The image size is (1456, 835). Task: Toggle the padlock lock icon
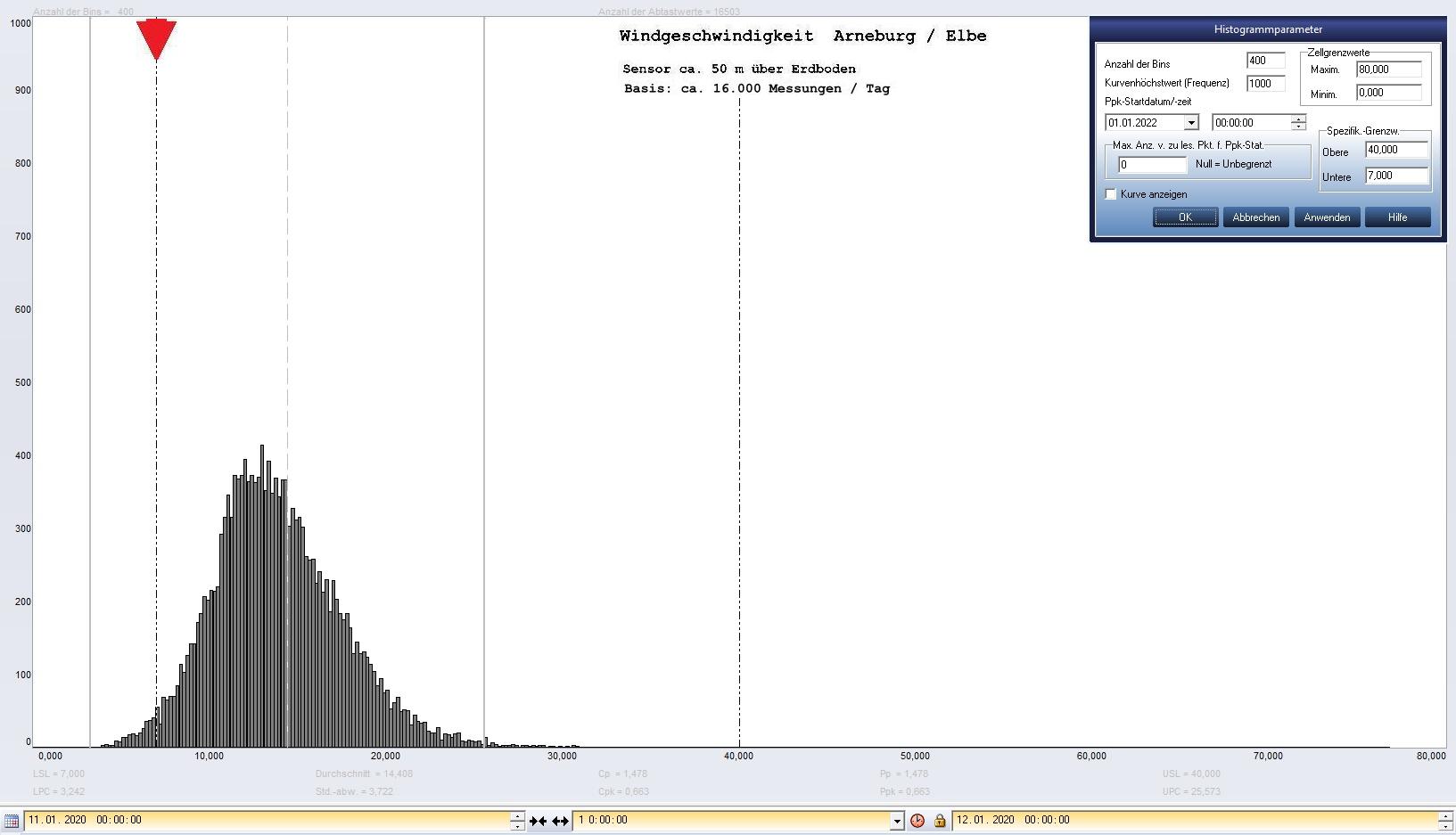(939, 821)
